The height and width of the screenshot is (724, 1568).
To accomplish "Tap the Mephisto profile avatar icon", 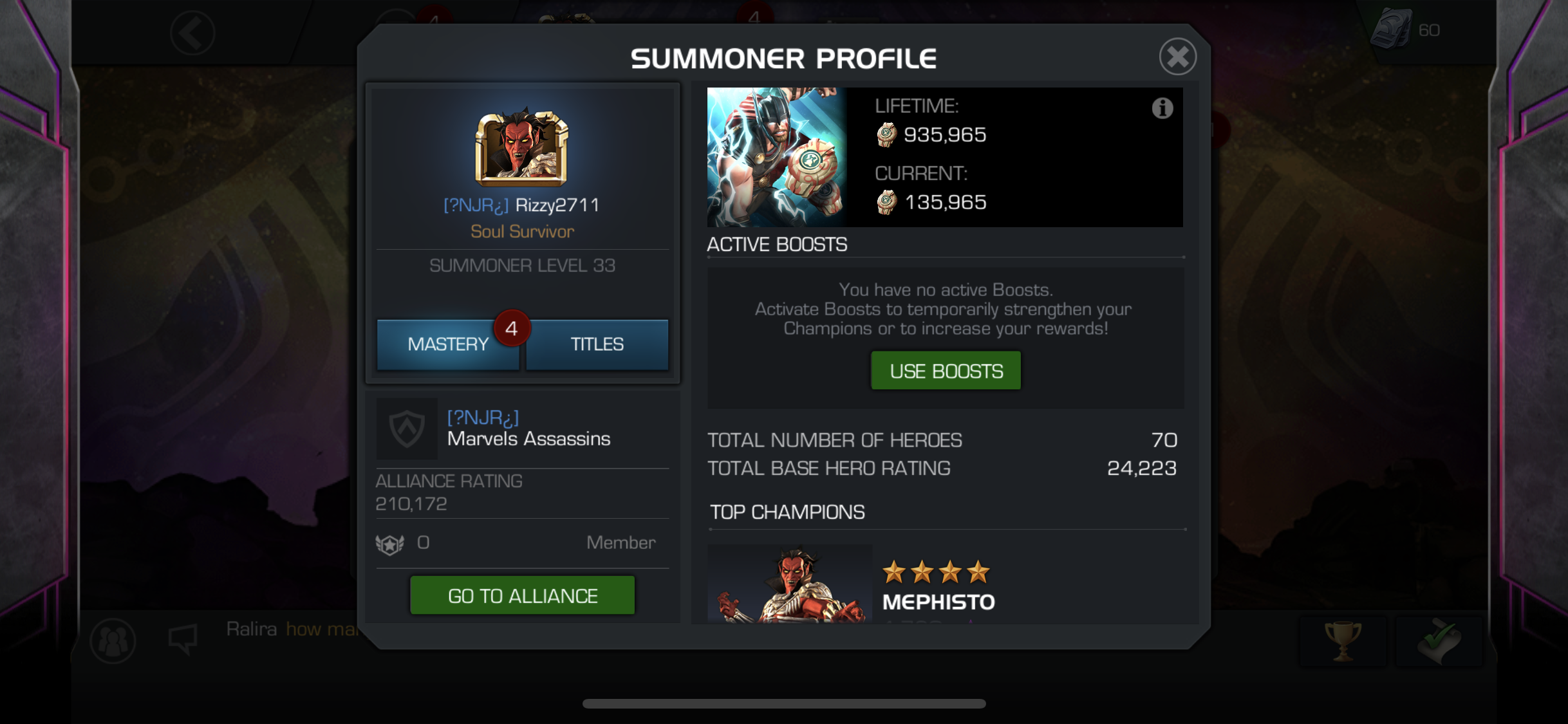I will (x=521, y=147).
